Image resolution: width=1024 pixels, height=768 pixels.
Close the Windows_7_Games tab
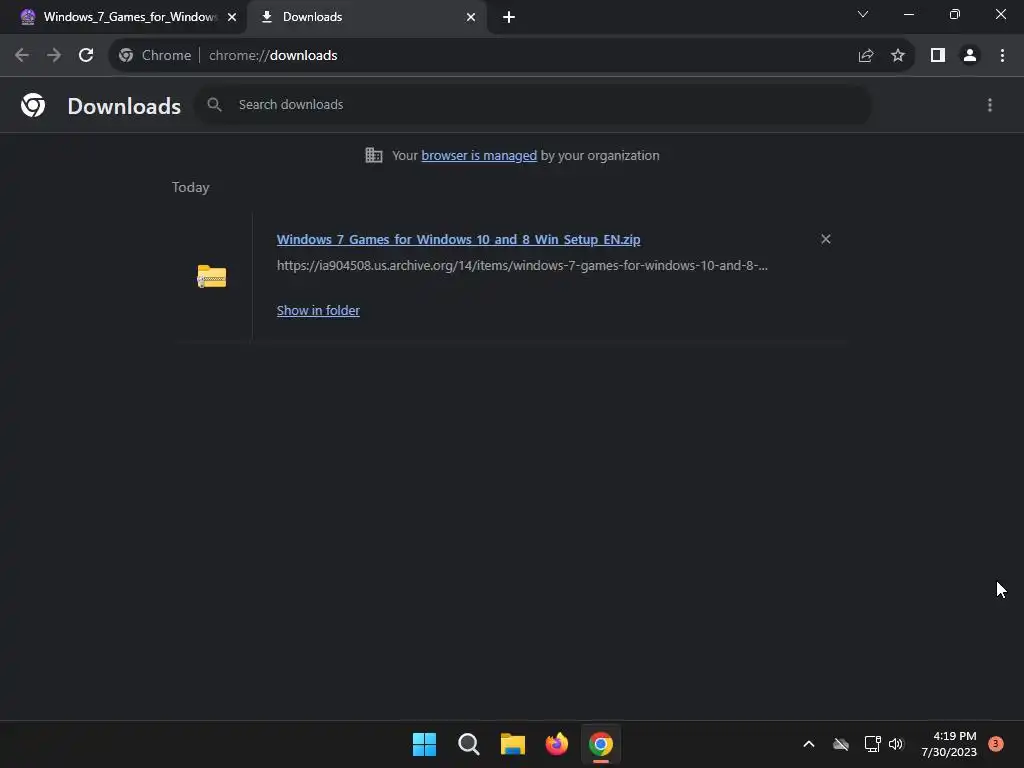tap(232, 17)
